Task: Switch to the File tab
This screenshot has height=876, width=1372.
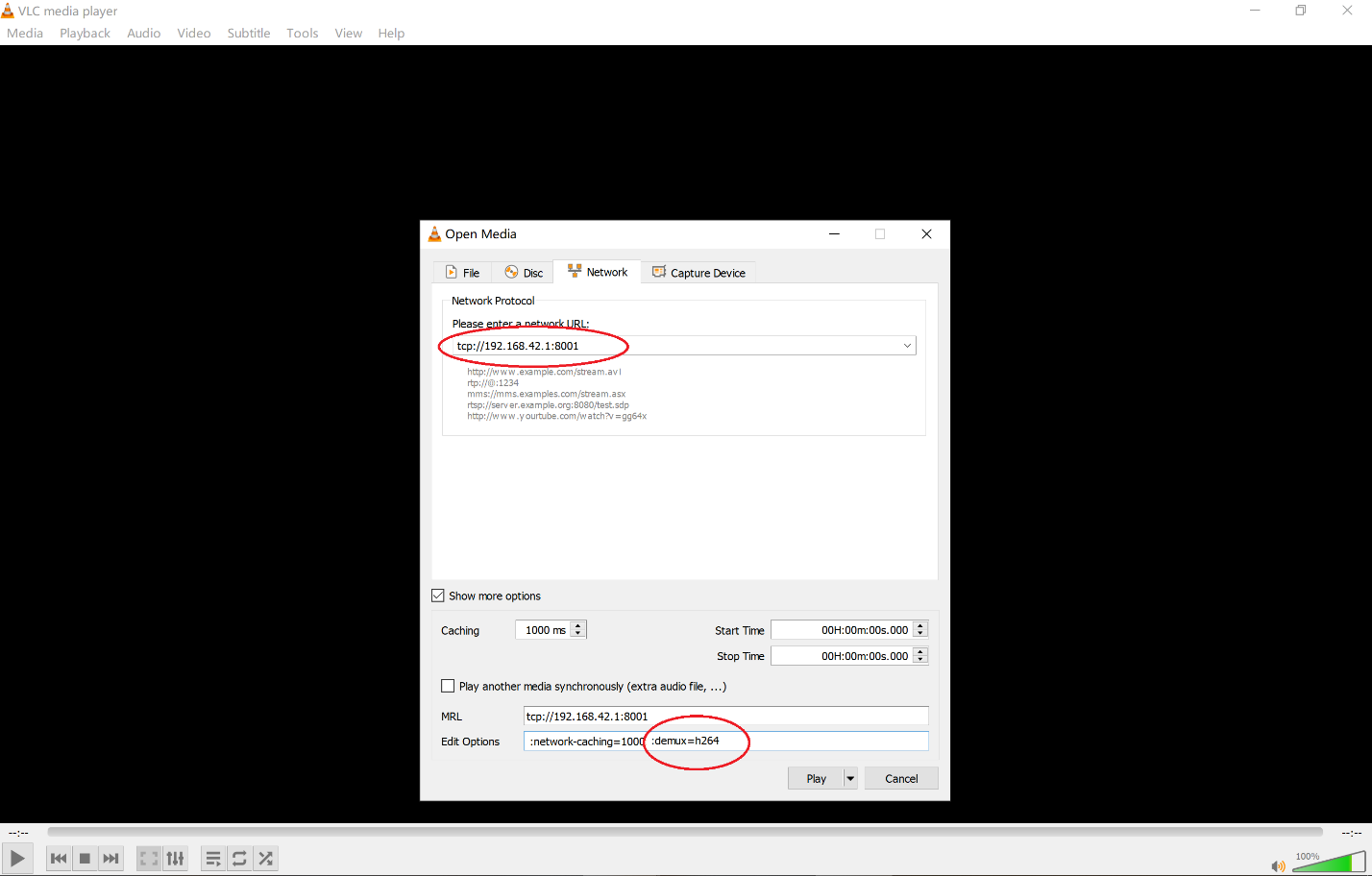Action: point(462,273)
